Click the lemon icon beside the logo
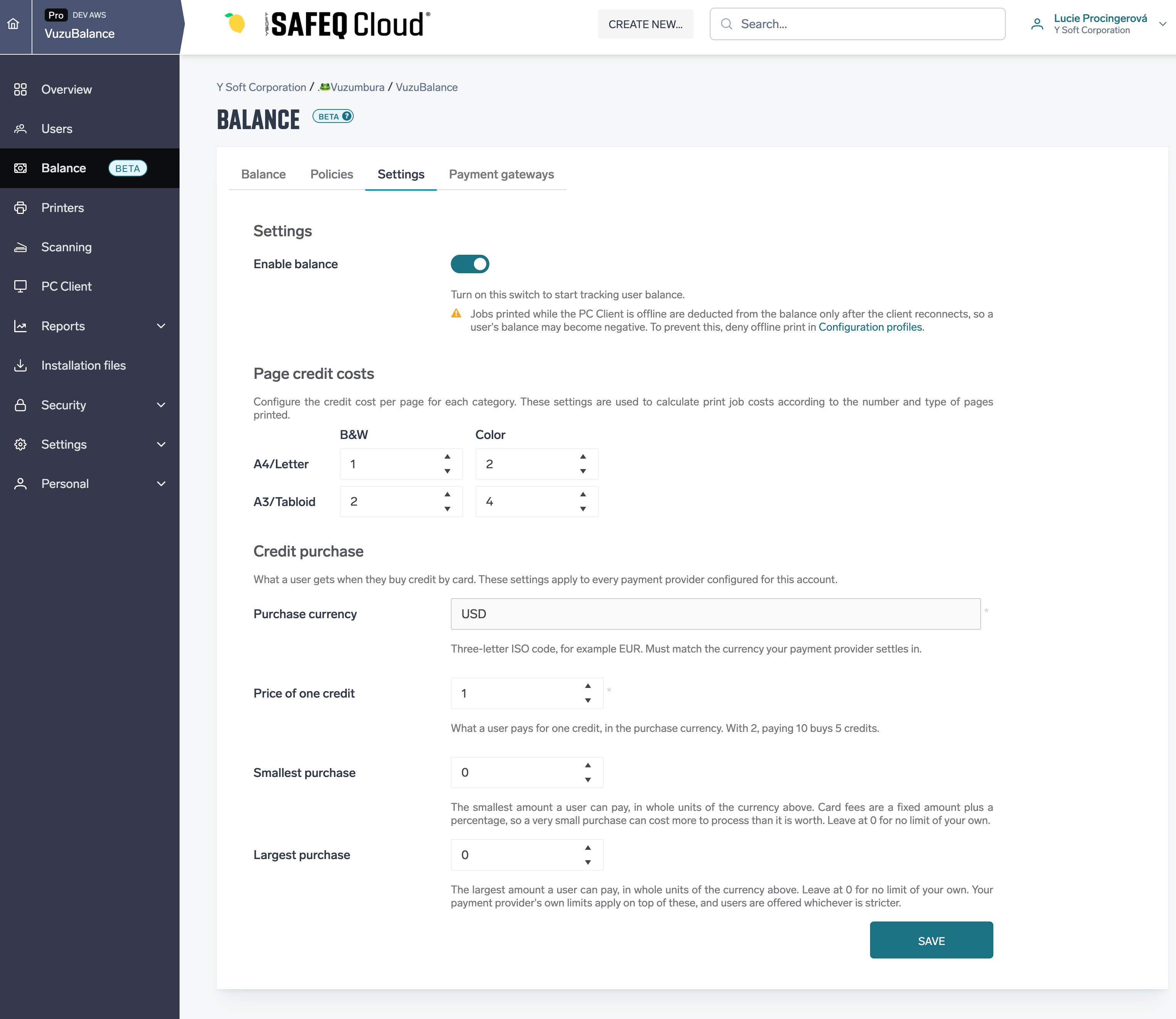 point(235,23)
